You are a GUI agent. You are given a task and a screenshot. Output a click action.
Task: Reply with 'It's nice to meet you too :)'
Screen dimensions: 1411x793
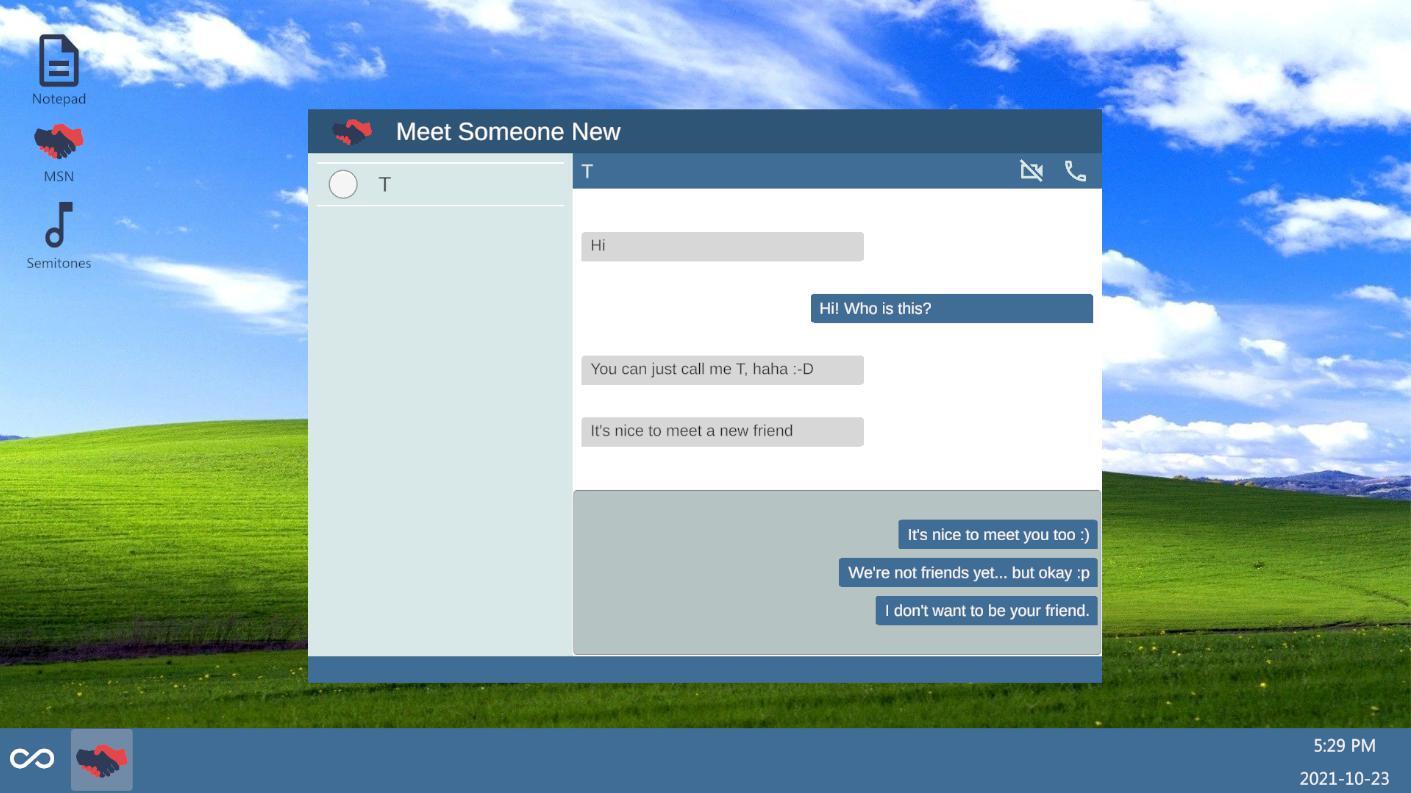point(997,534)
